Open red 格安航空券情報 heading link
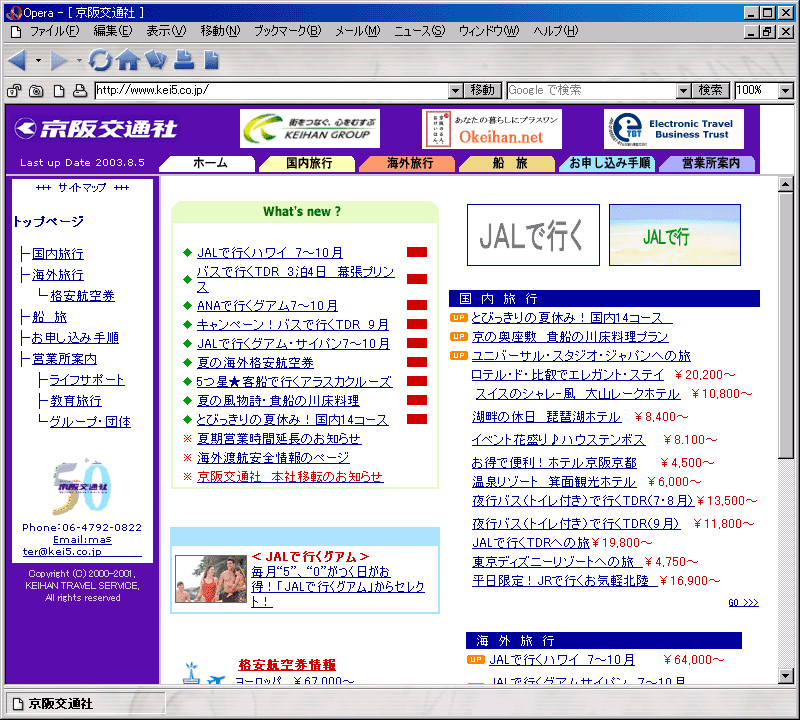The width and height of the screenshot is (800, 720). tap(287, 664)
